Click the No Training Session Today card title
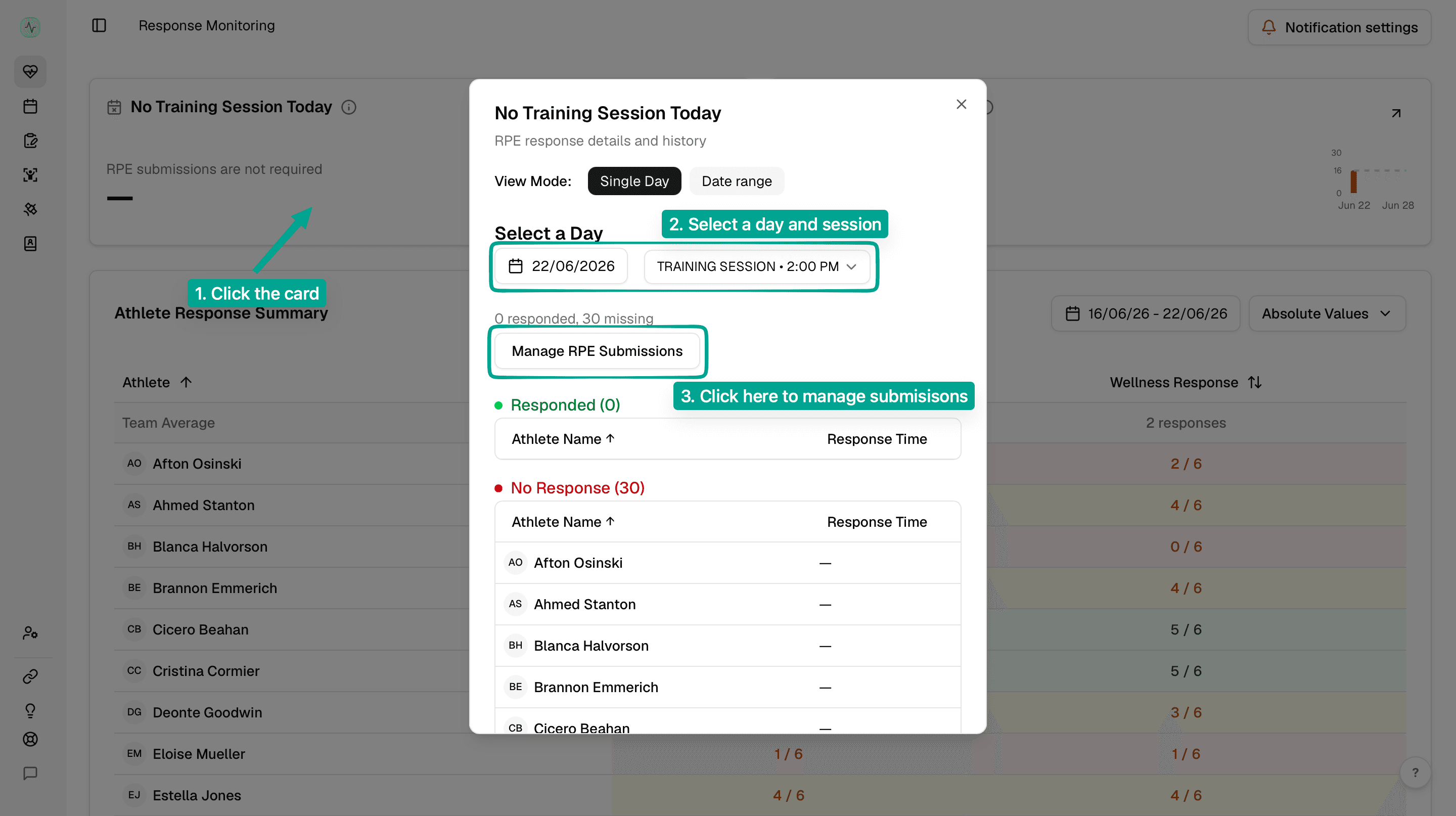1456x816 pixels. pyautogui.click(x=231, y=107)
